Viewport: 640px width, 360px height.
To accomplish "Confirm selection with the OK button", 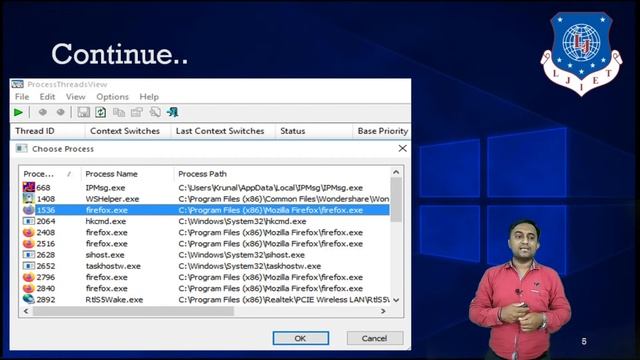I will [301, 338].
